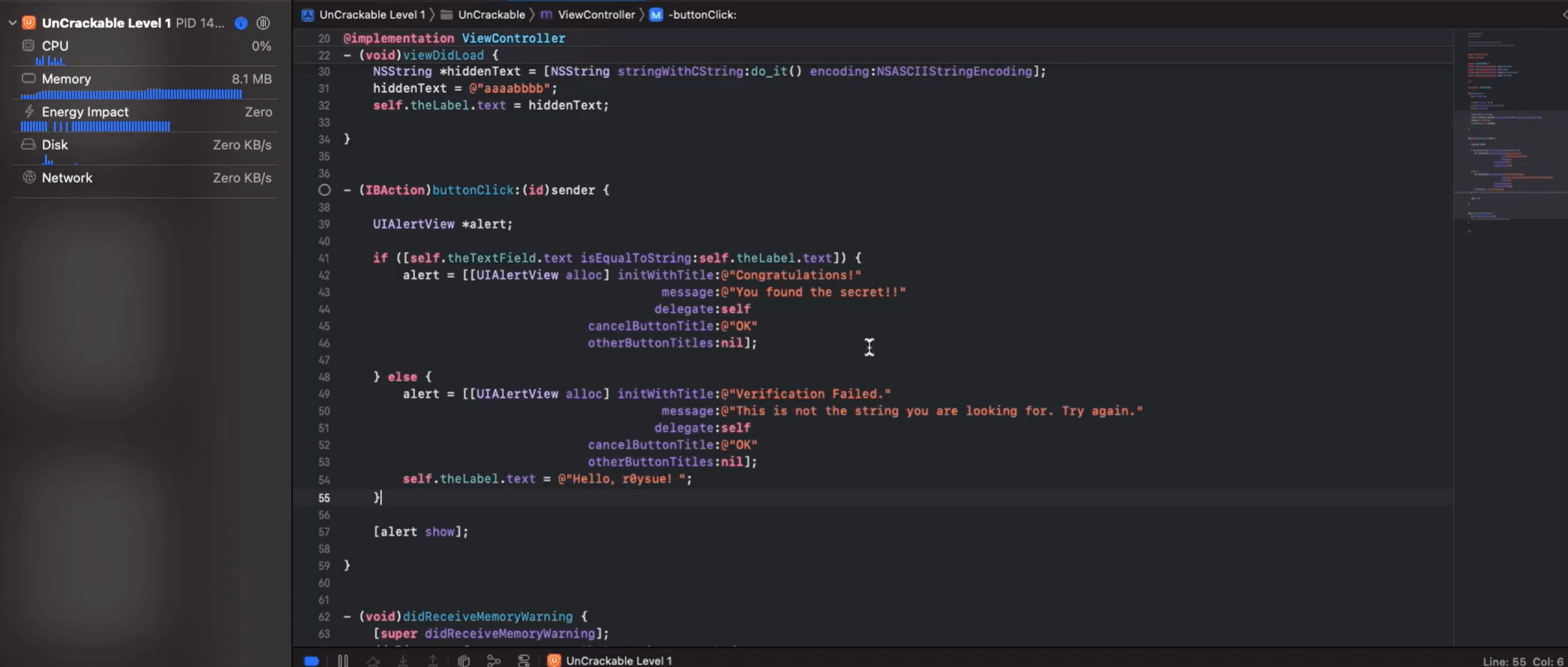
Task: Select UnCrackable Level 1 process in debug bar
Action: click(x=610, y=660)
